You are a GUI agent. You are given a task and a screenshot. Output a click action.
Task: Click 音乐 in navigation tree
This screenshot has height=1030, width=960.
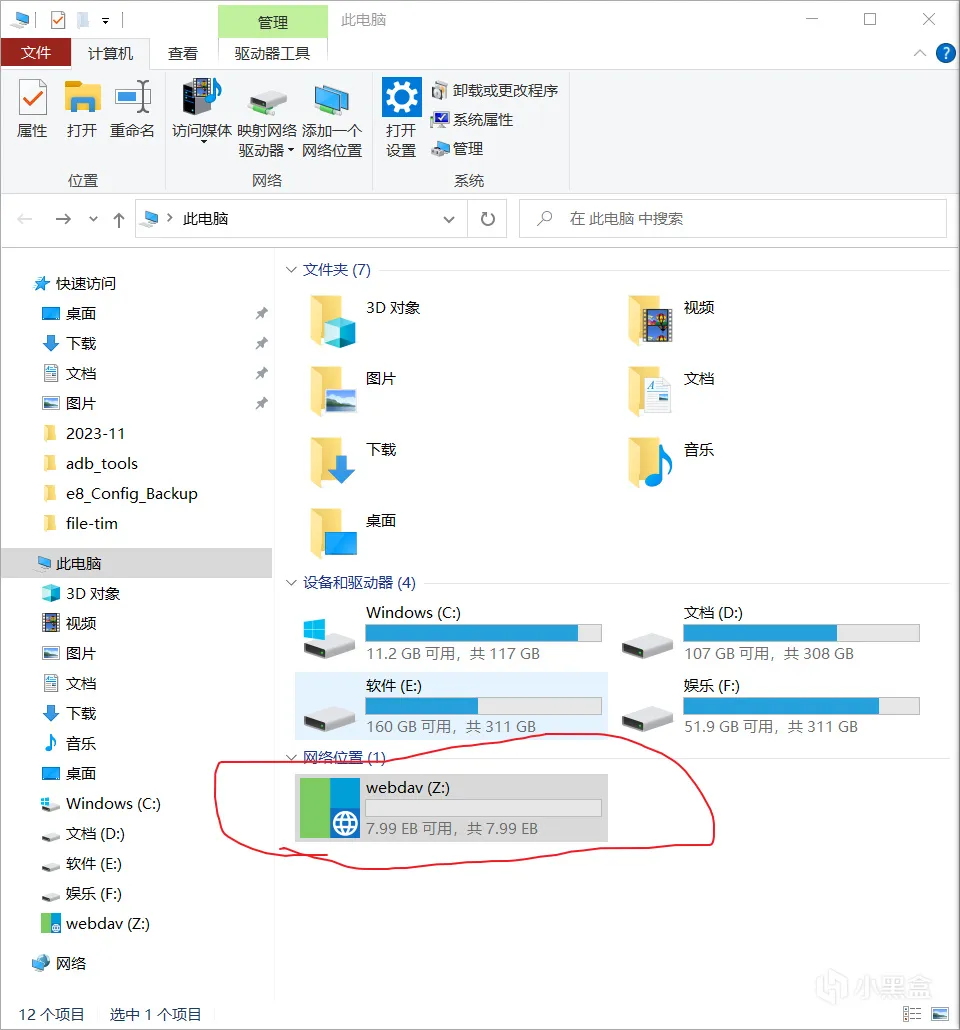(81, 744)
